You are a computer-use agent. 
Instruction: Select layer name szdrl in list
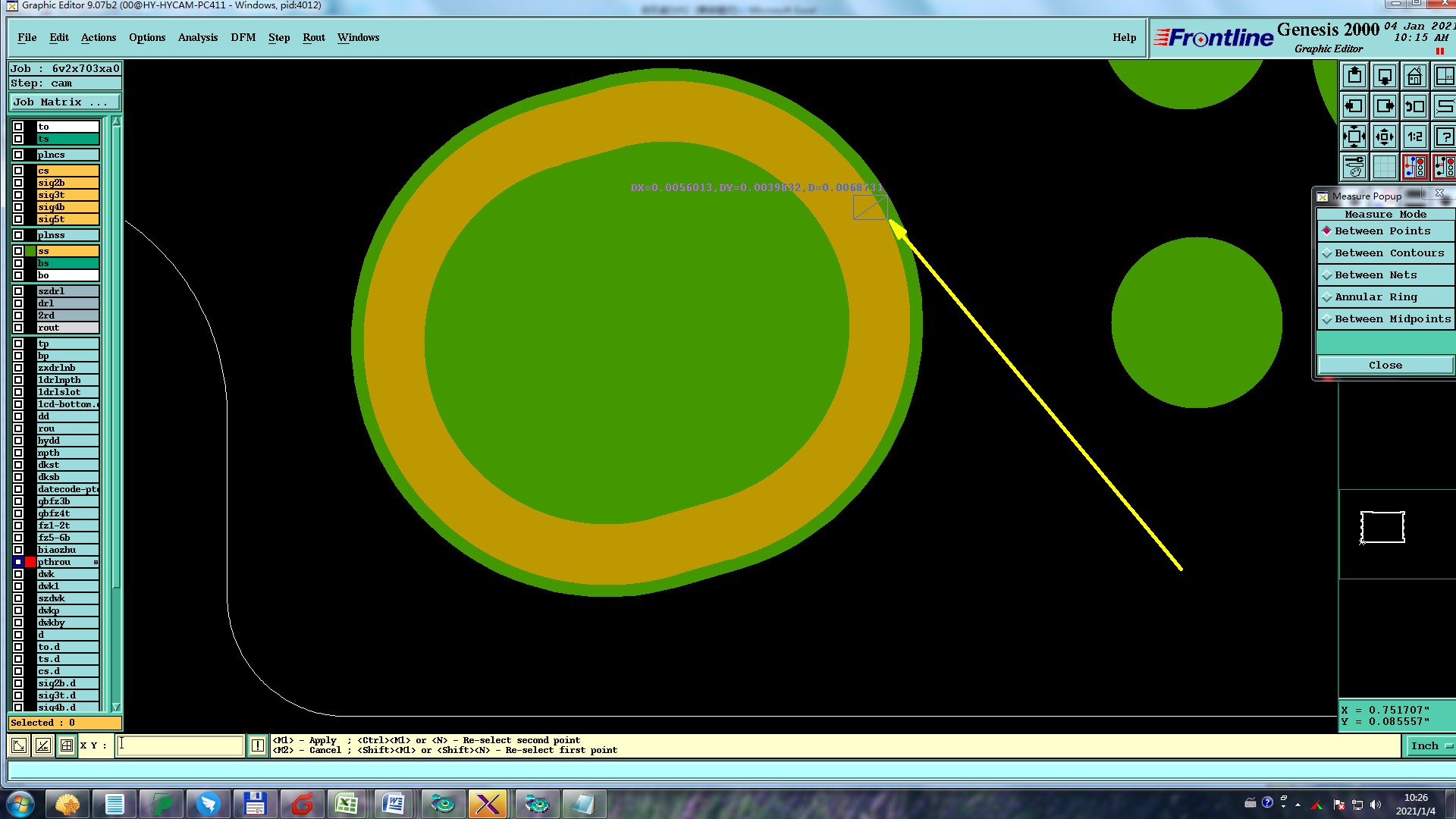pos(67,291)
